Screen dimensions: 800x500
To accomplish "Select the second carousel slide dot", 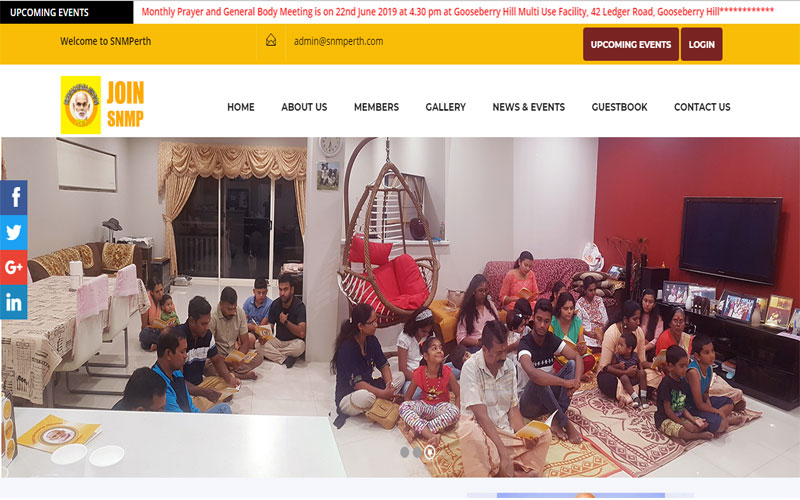I will 417,452.
